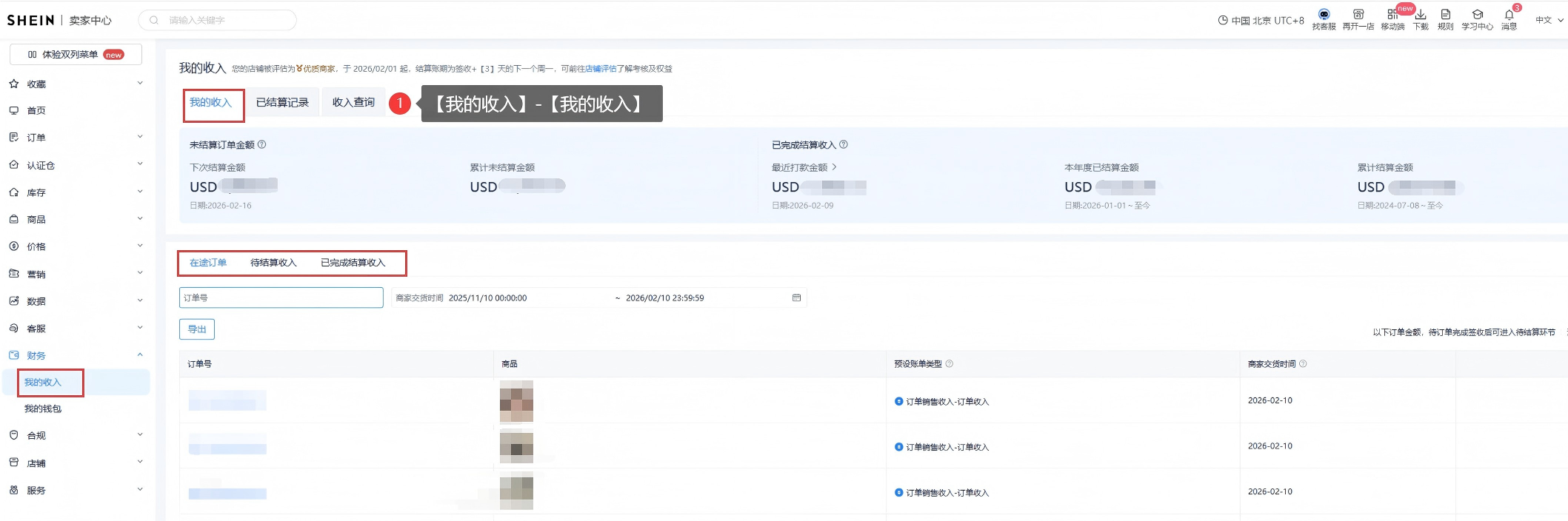
Task: Expand the 数据 sidebar menu chevron
Action: click(x=140, y=300)
